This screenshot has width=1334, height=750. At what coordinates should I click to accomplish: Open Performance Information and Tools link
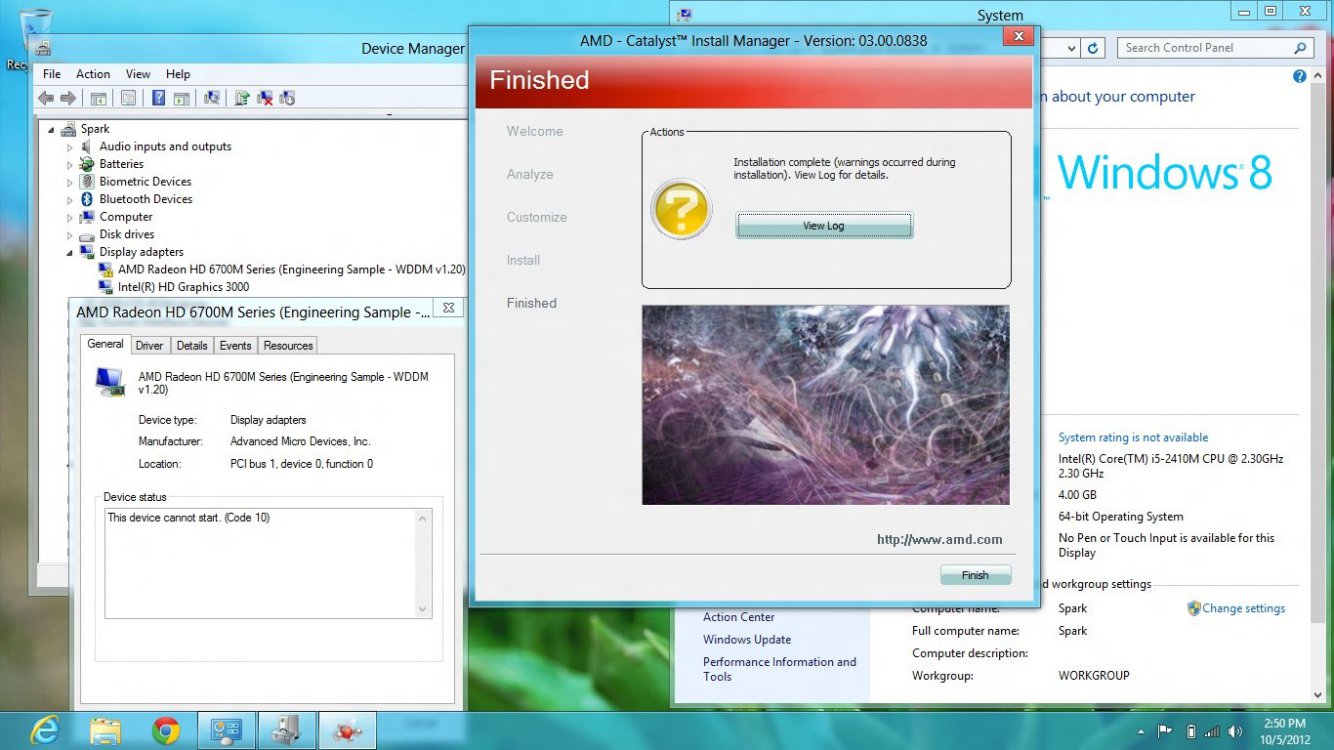[x=779, y=669]
